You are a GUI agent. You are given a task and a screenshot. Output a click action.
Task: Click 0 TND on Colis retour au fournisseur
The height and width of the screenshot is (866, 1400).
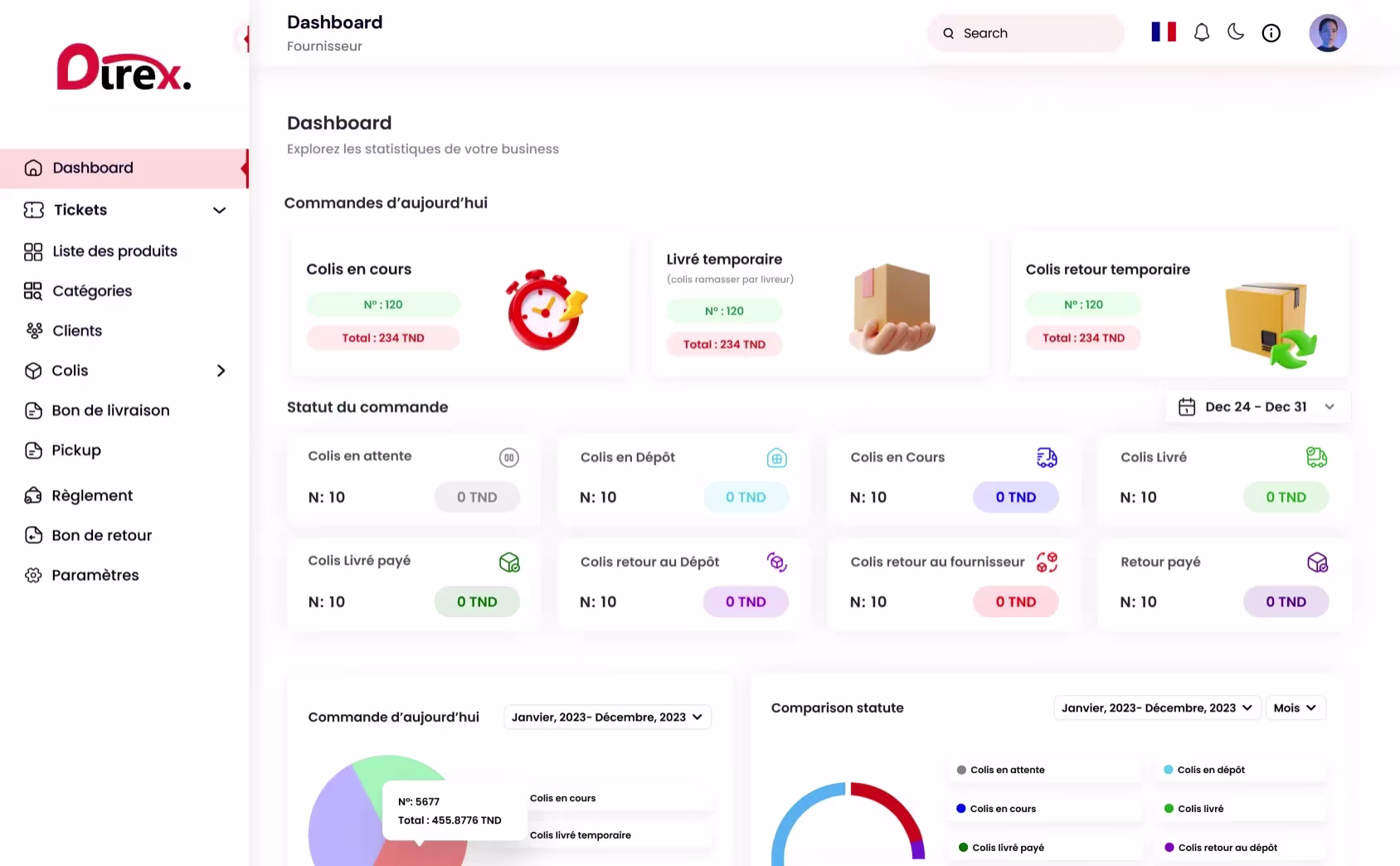[x=1016, y=601]
